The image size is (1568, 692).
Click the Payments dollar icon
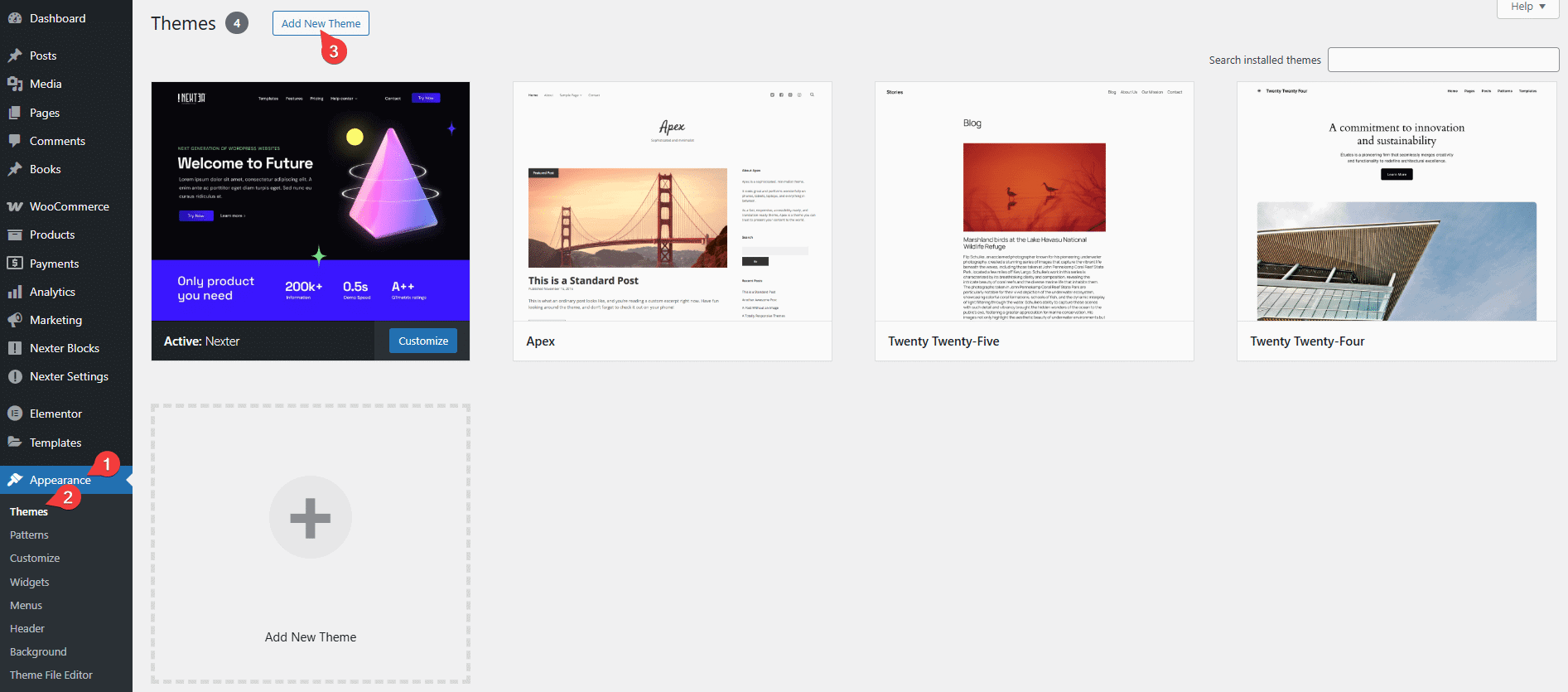tap(15, 264)
